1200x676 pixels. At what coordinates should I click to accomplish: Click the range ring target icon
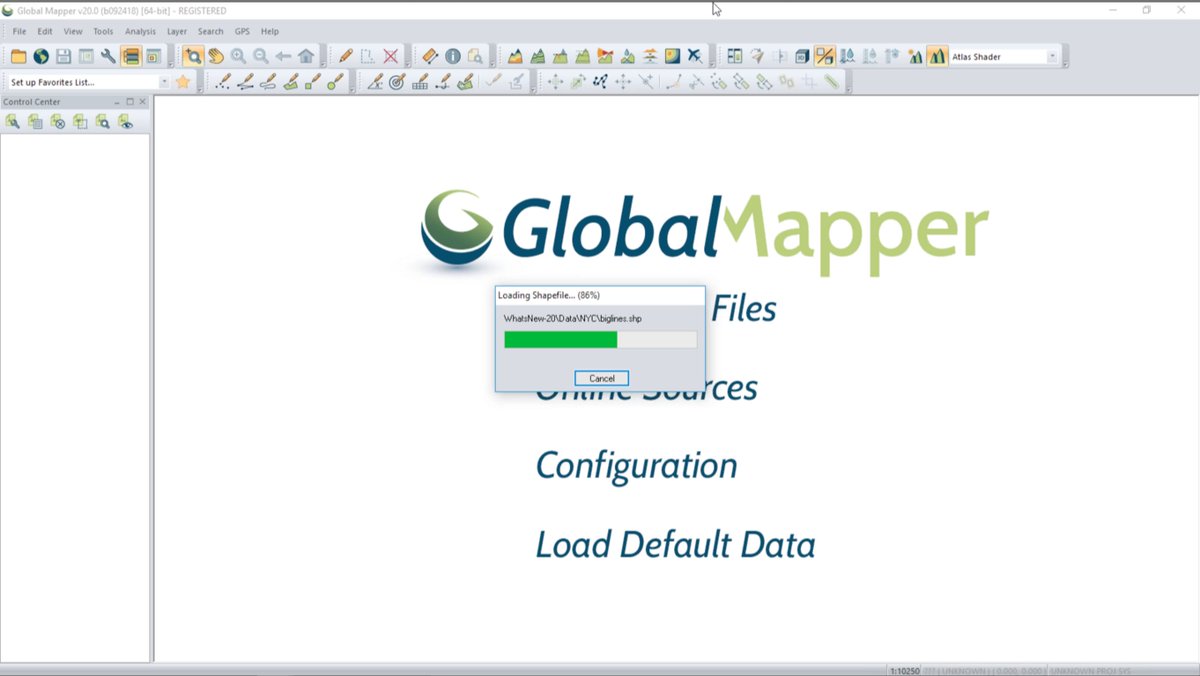tap(397, 82)
